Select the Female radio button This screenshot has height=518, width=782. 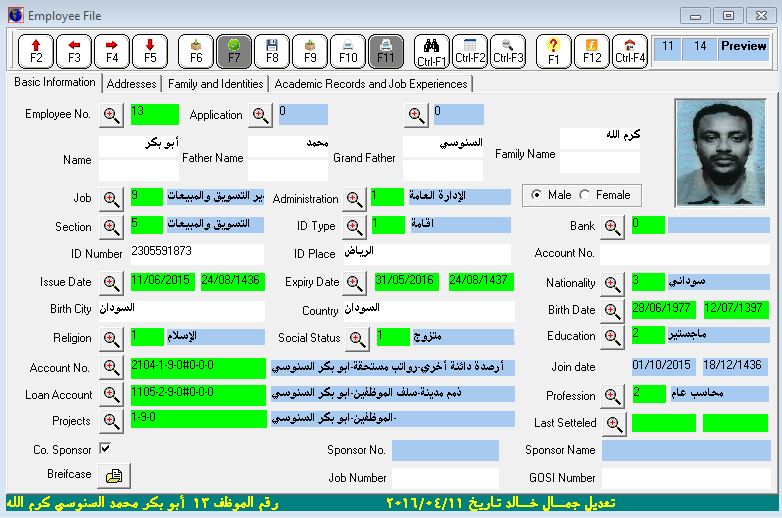(585, 195)
